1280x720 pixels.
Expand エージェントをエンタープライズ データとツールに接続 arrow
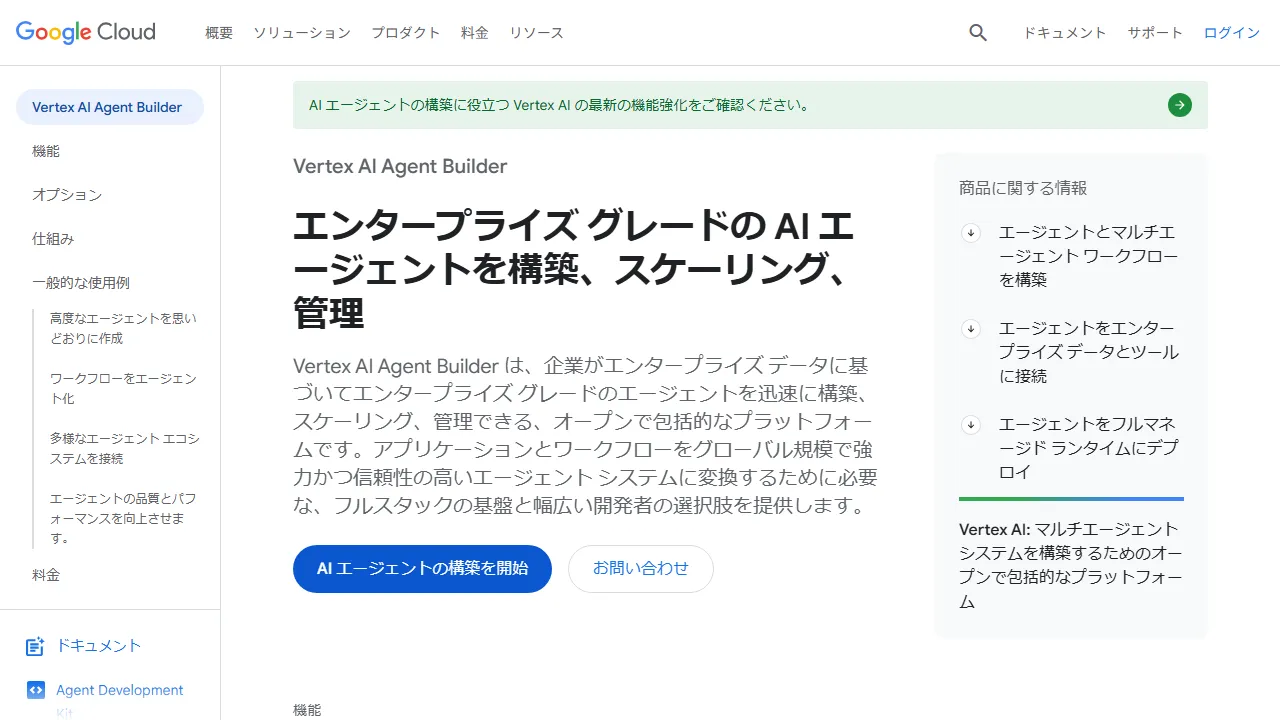(970, 328)
